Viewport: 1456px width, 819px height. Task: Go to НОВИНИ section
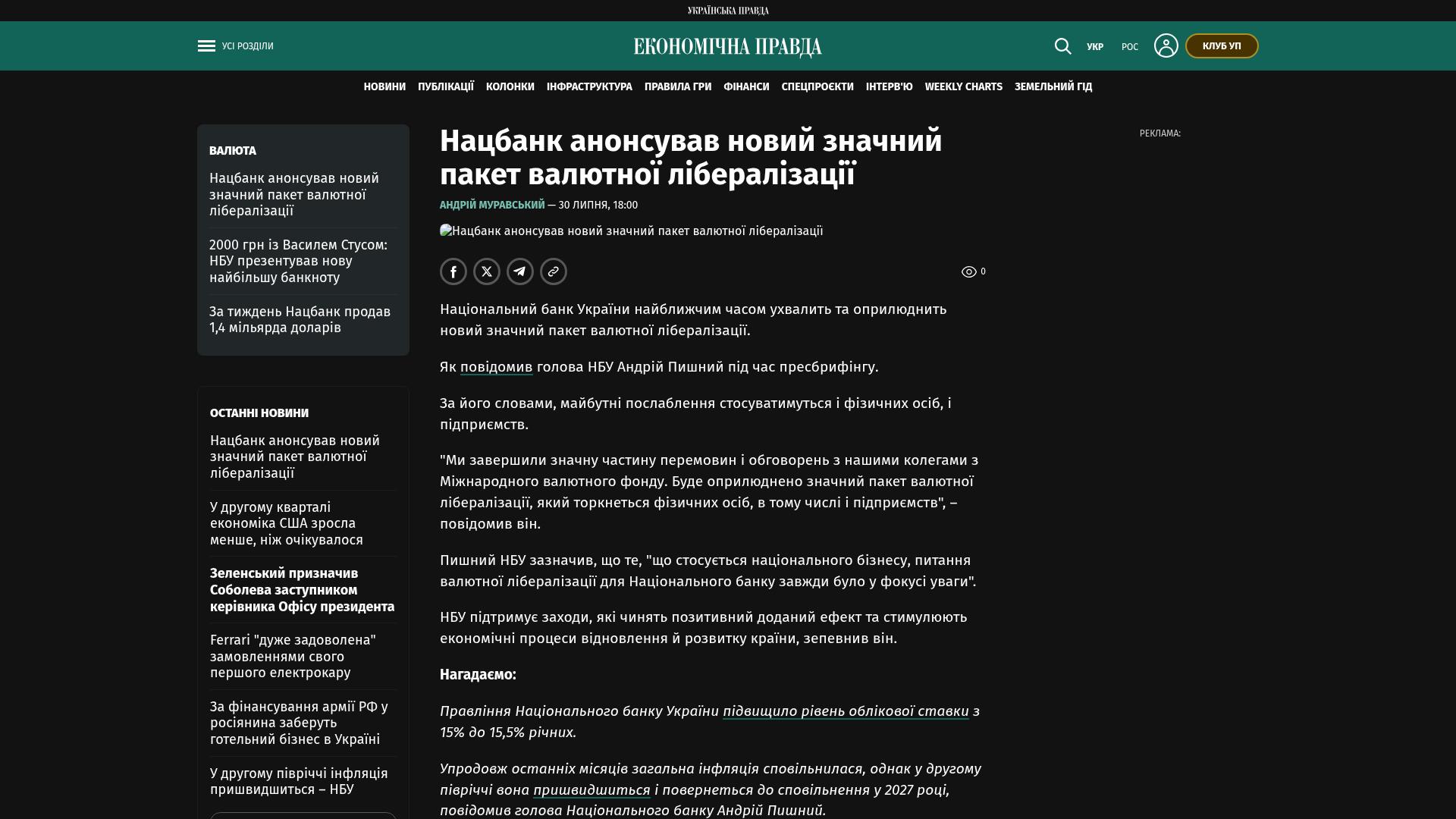pyautogui.click(x=384, y=87)
